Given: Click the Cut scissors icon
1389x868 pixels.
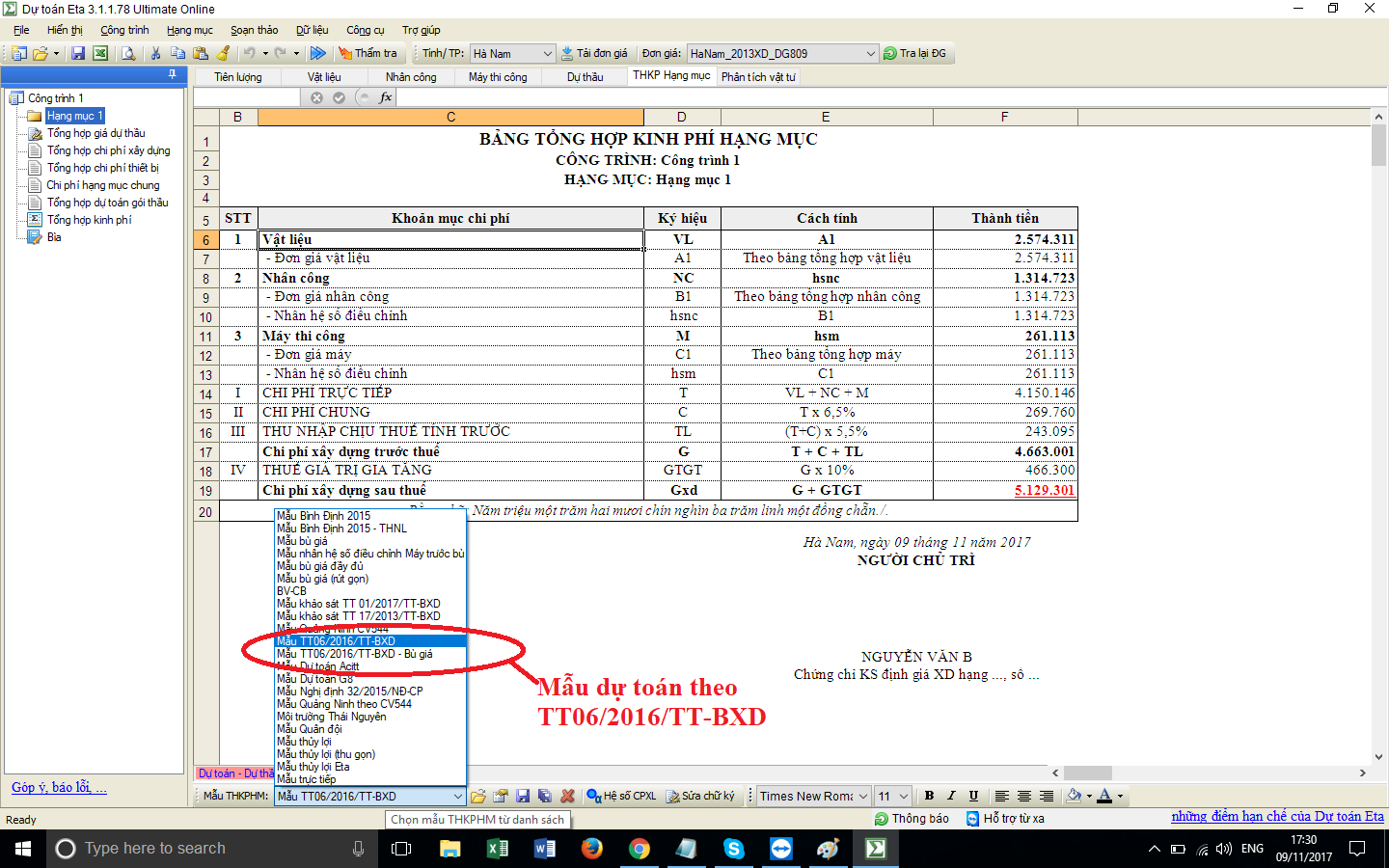Looking at the screenshot, I should point(155,54).
